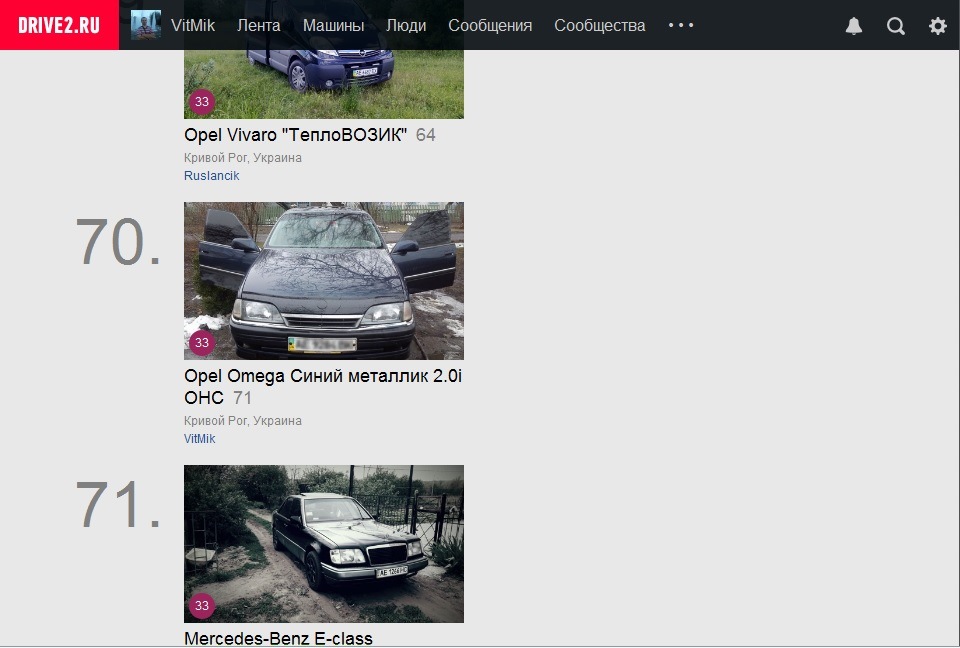Open the Сообщения messages page
Image resolution: width=960 pixels, height=648 pixels.
point(490,26)
